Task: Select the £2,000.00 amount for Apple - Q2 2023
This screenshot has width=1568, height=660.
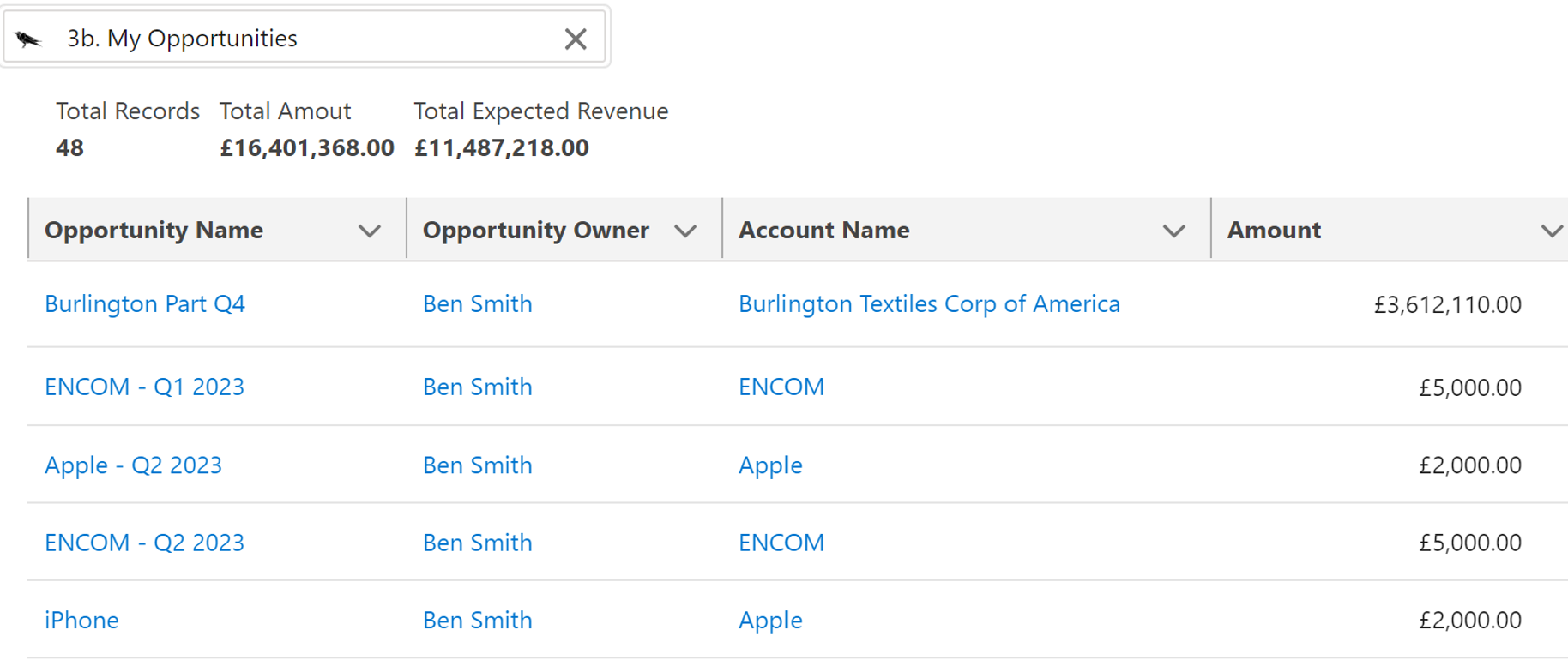Action: (1470, 465)
